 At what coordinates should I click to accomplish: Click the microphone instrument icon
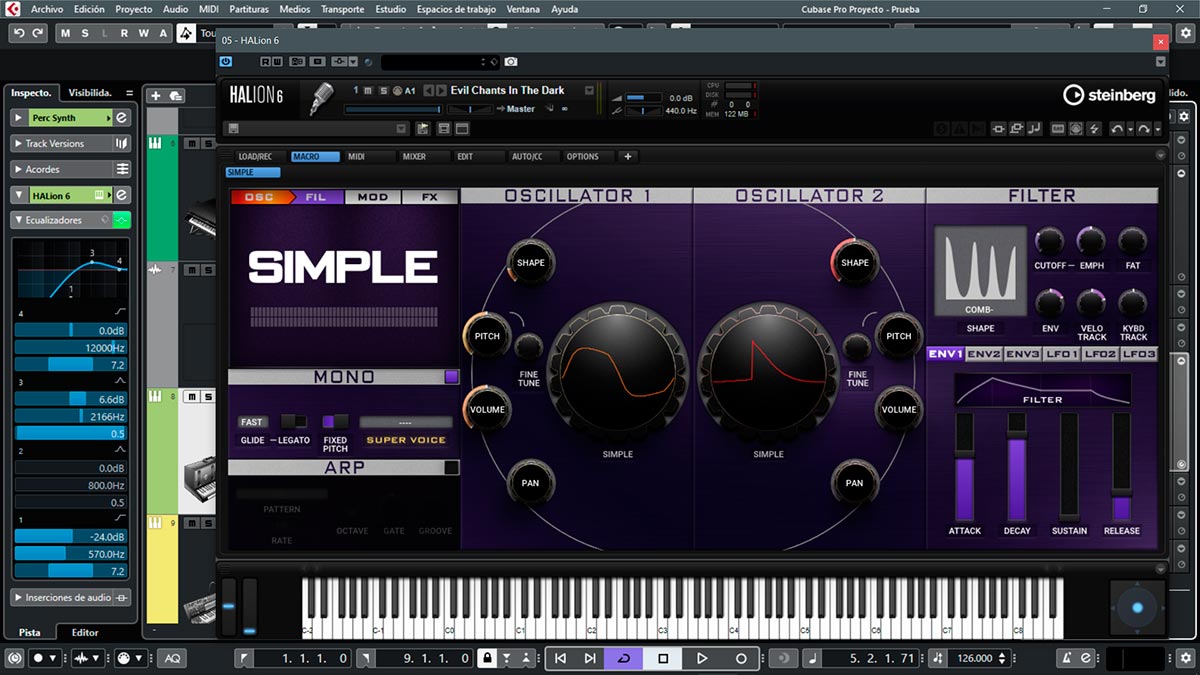click(322, 98)
